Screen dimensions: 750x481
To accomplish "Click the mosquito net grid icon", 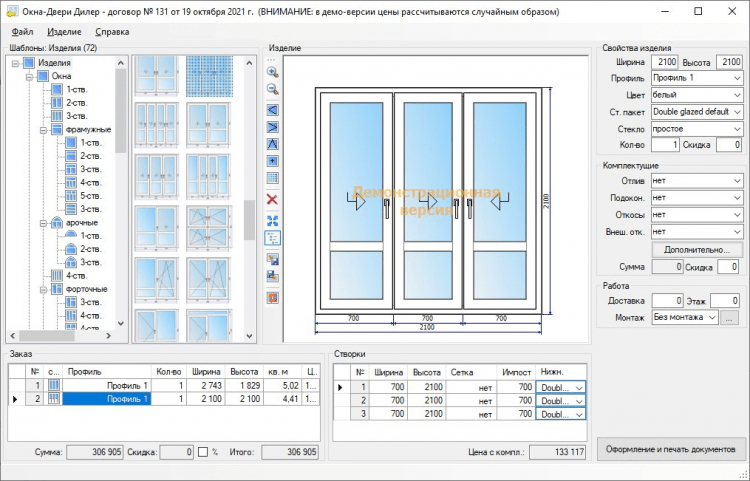I will click(x=273, y=178).
